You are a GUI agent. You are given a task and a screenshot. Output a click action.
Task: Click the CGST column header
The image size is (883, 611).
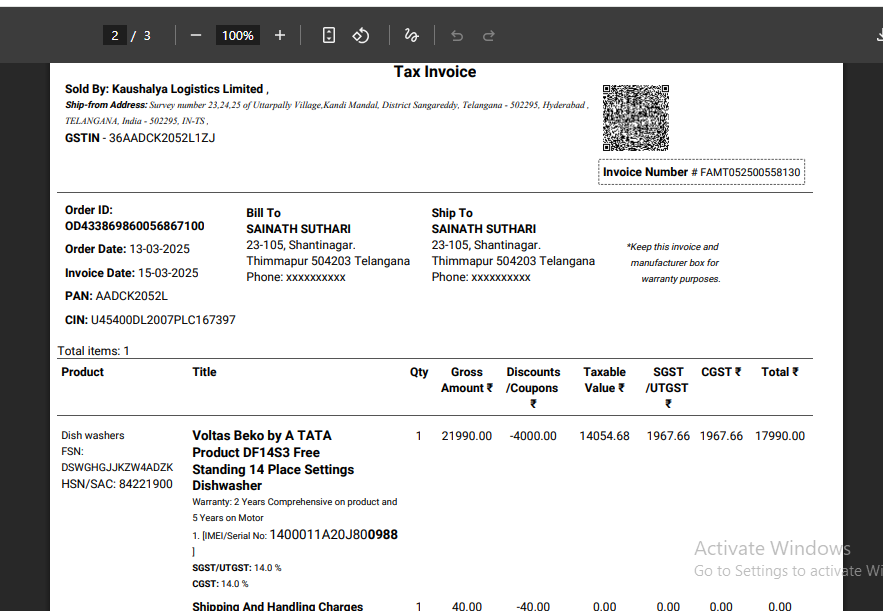(721, 372)
